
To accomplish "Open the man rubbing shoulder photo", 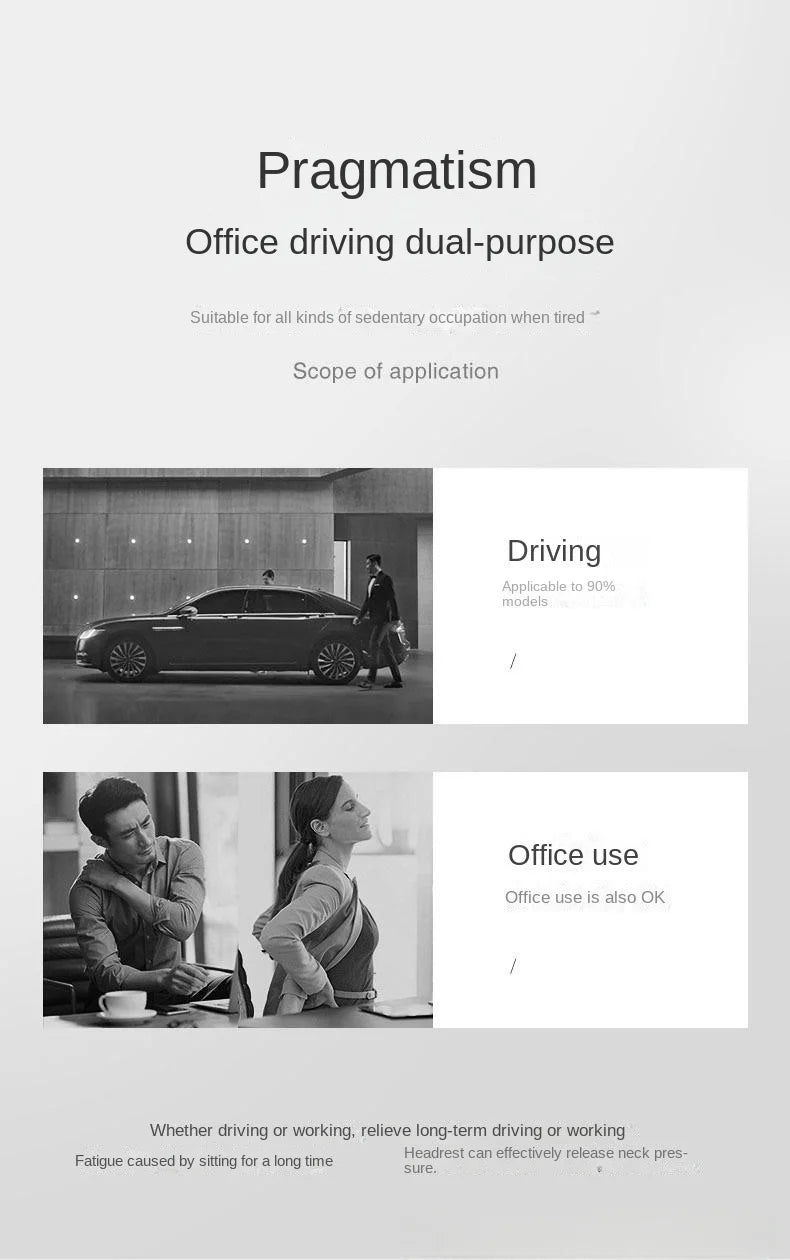I will pyautogui.click(x=140, y=900).
